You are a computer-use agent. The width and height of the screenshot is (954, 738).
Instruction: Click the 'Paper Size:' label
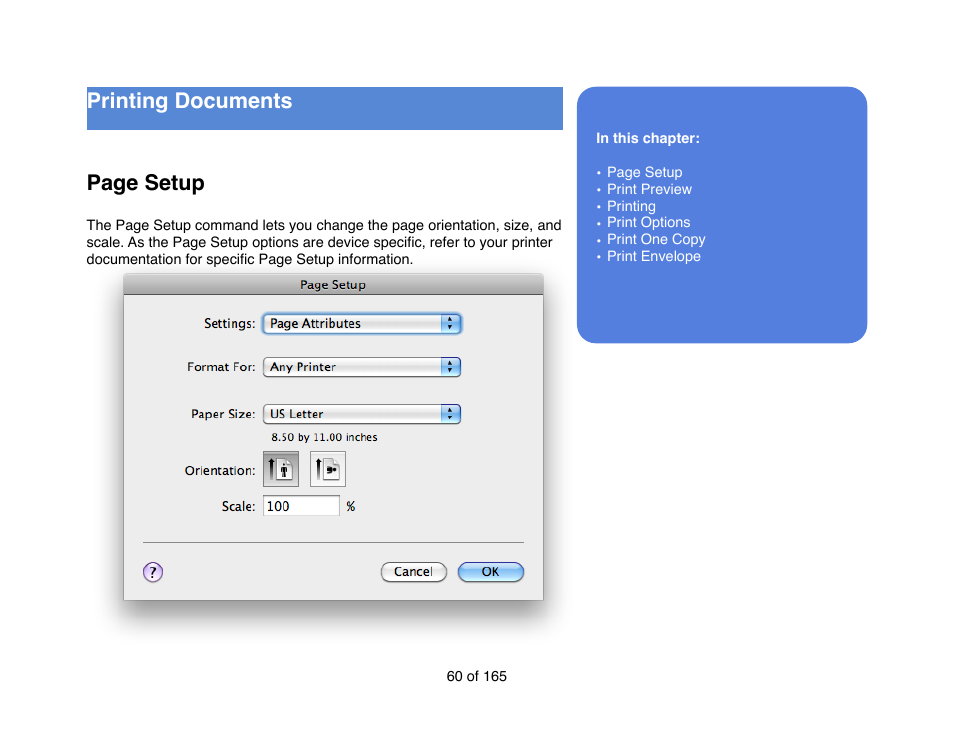coord(223,414)
